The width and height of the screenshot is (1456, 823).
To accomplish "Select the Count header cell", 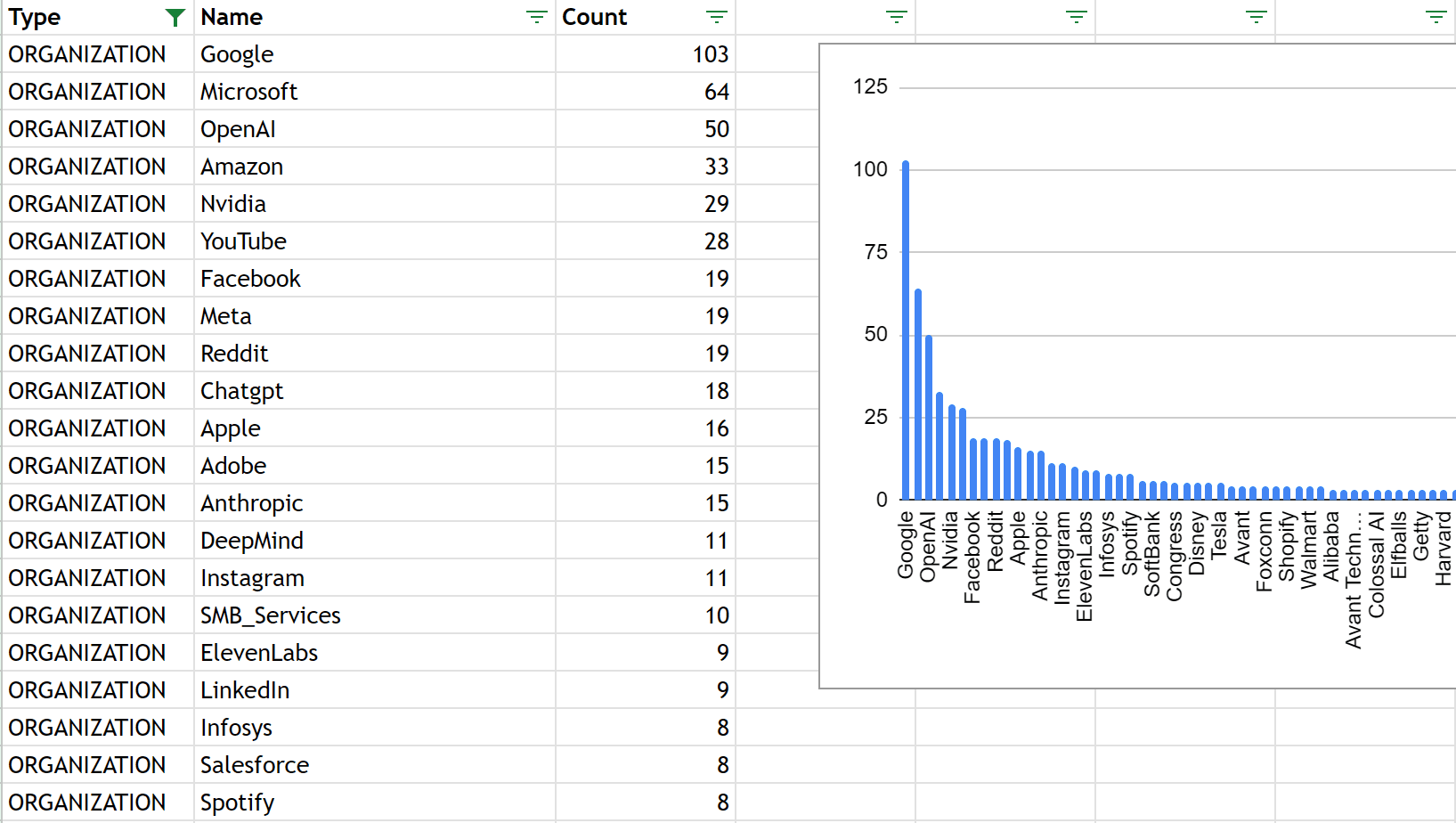I will tap(623, 17).
